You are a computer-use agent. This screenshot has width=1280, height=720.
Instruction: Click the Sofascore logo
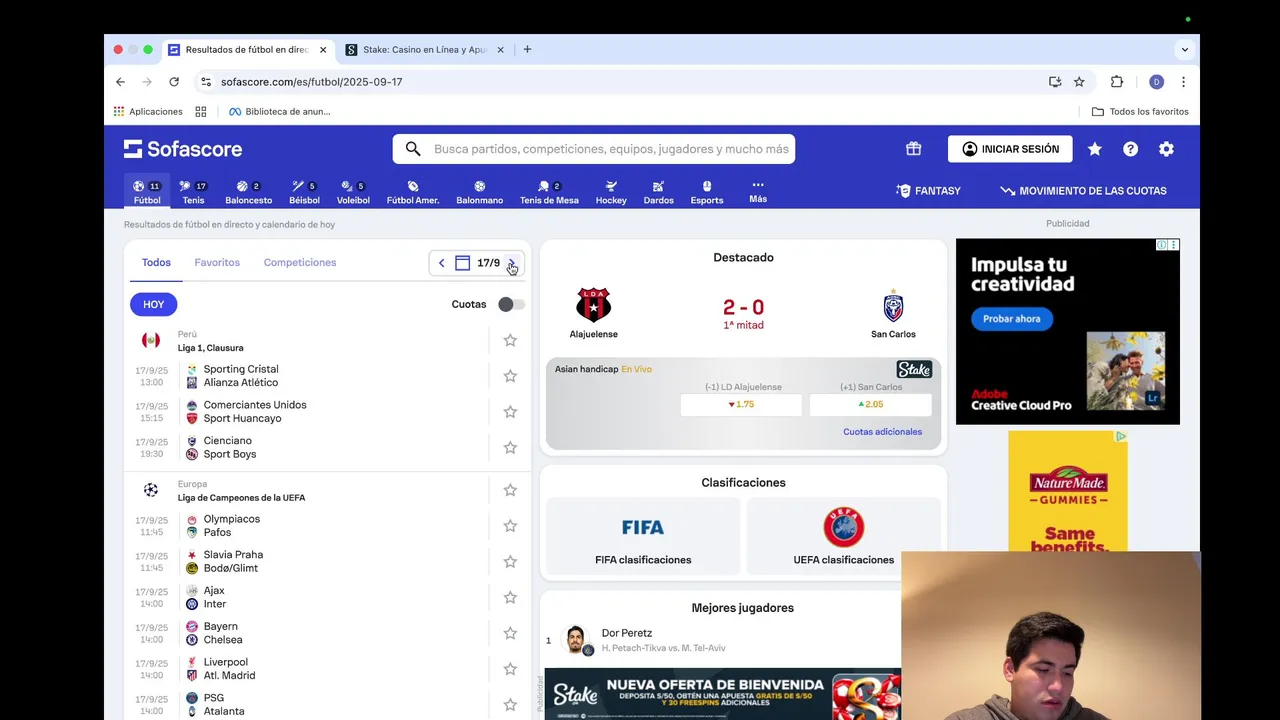[183, 149]
